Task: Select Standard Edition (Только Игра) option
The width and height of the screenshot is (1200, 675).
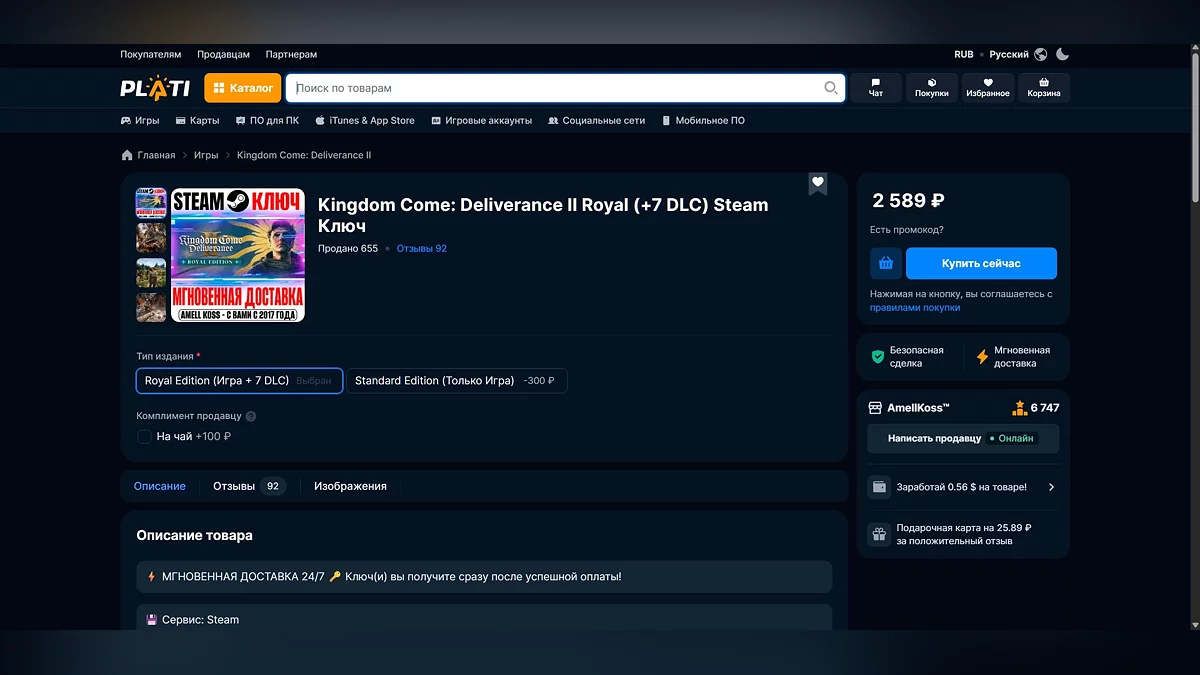Action: pos(456,381)
